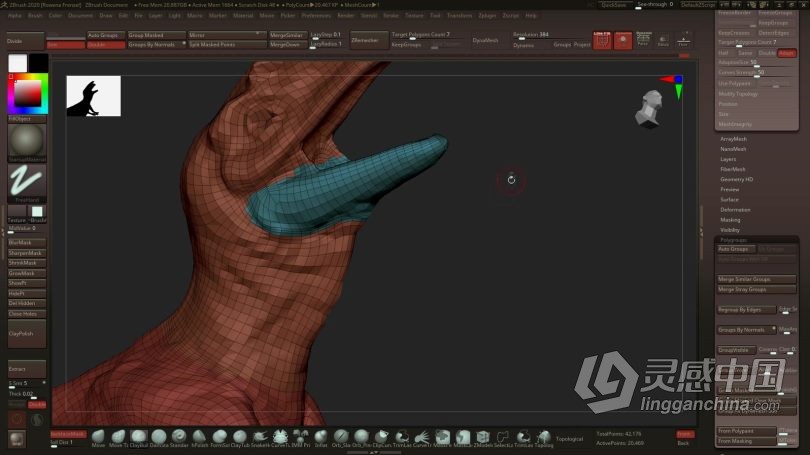This screenshot has height=455, width=810.
Task: Open the Material menu
Action: [243, 15]
